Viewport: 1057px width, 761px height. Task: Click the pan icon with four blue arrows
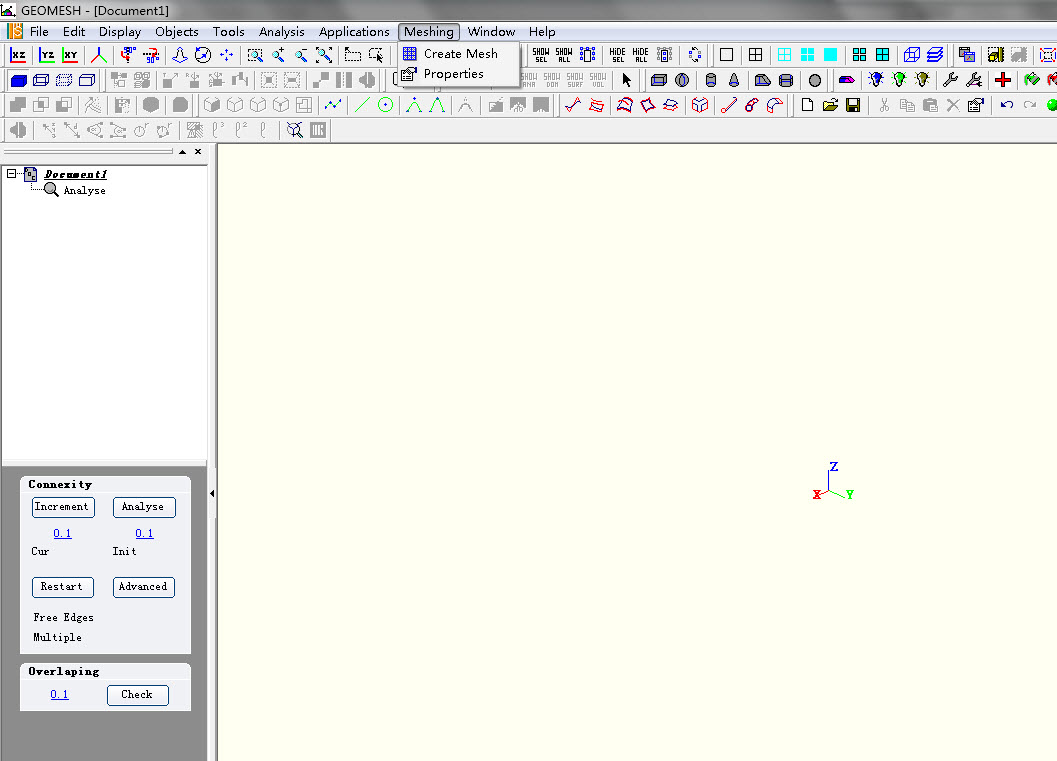click(x=226, y=55)
